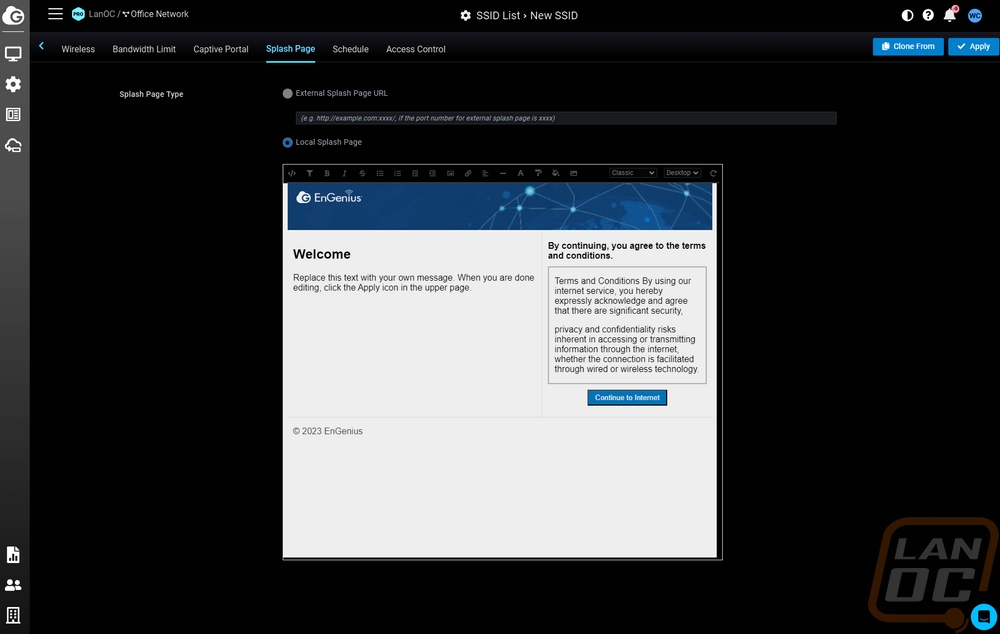
Task: Select Local Splash Page radio button
Action: tap(288, 142)
